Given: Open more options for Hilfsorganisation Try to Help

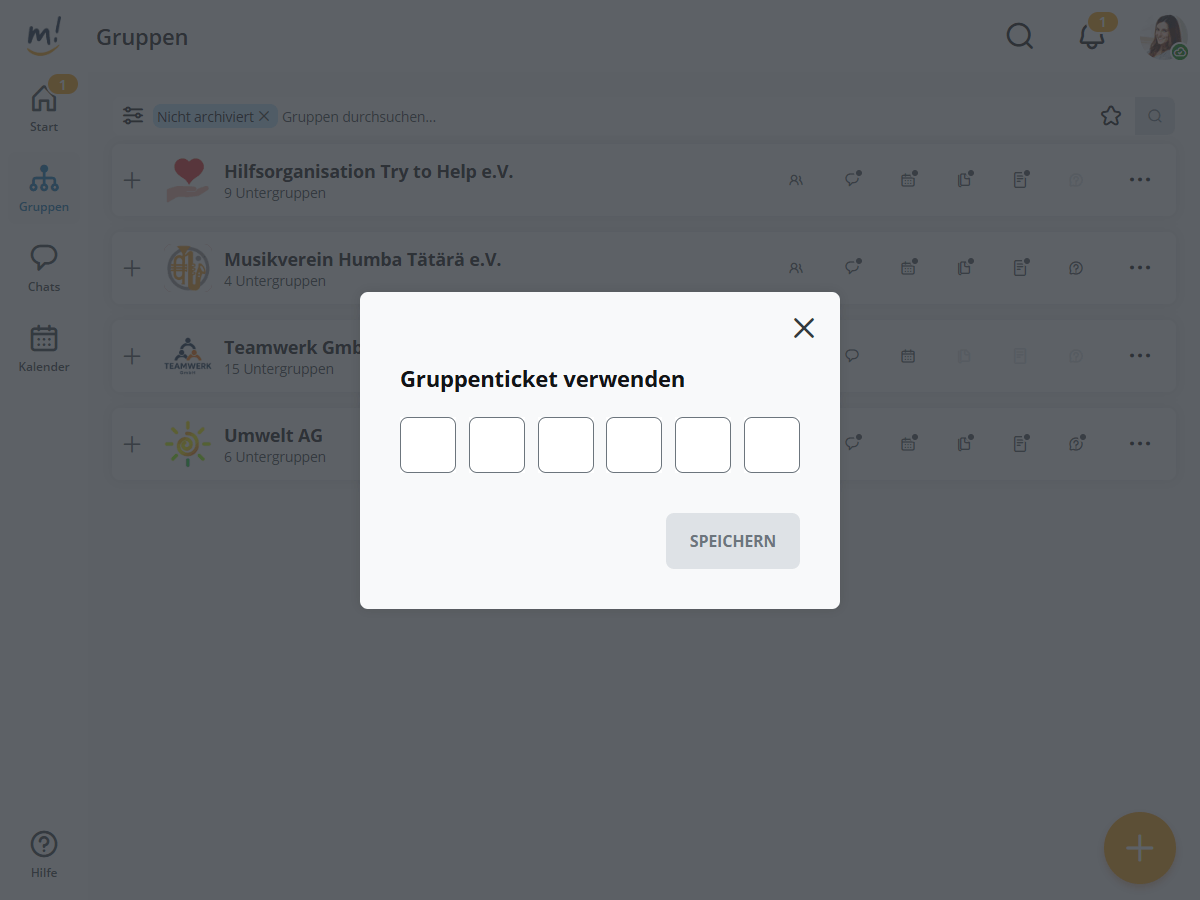Looking at the screenshot, I should (x=1140, y=180).
